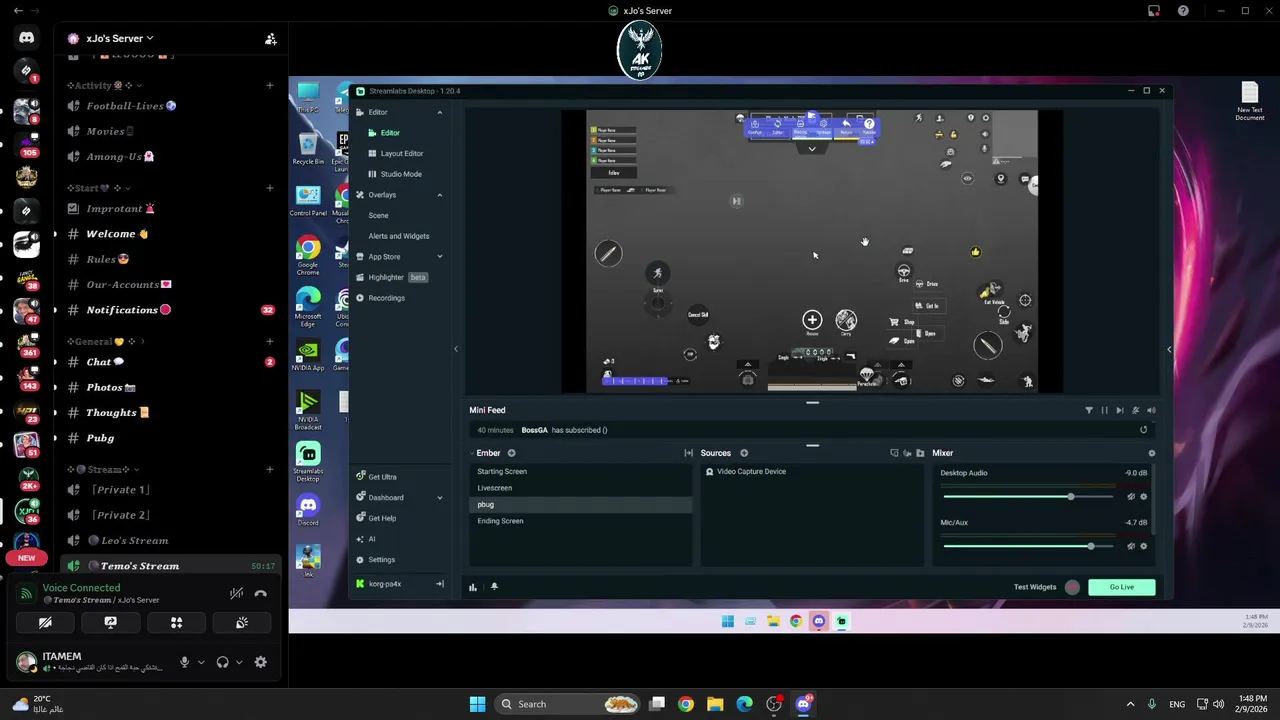Disconnect from the voice channel
Screen dimensions: 1280x720
(261, 593)
